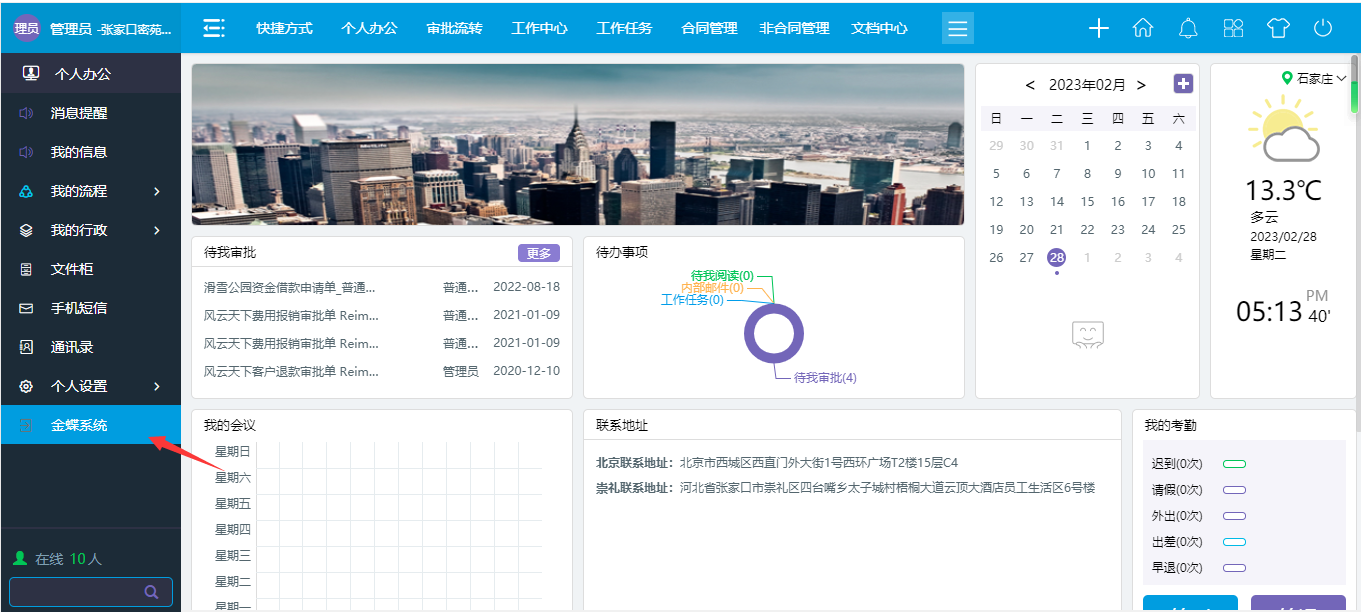1361x612 pixels.
Task: Select date 15 in the calendar
Action: point(1087,201)
